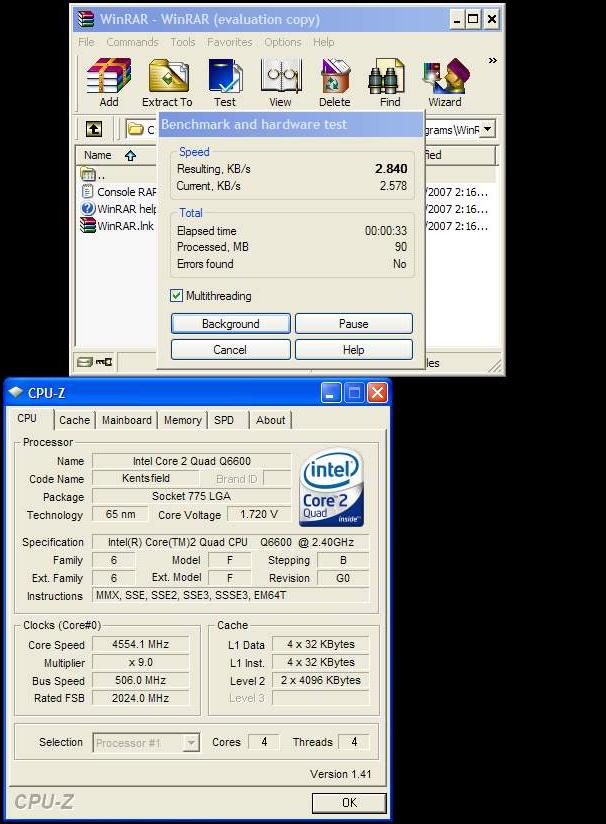Viewport: 606px width, 824px height.
Task: Open the Favorites menu in WinRAR
Action: [x=230, y=42]
